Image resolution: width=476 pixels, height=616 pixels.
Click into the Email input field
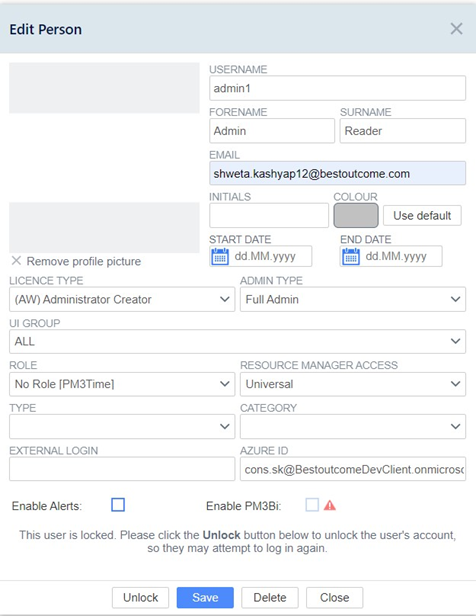pos(338,173)
